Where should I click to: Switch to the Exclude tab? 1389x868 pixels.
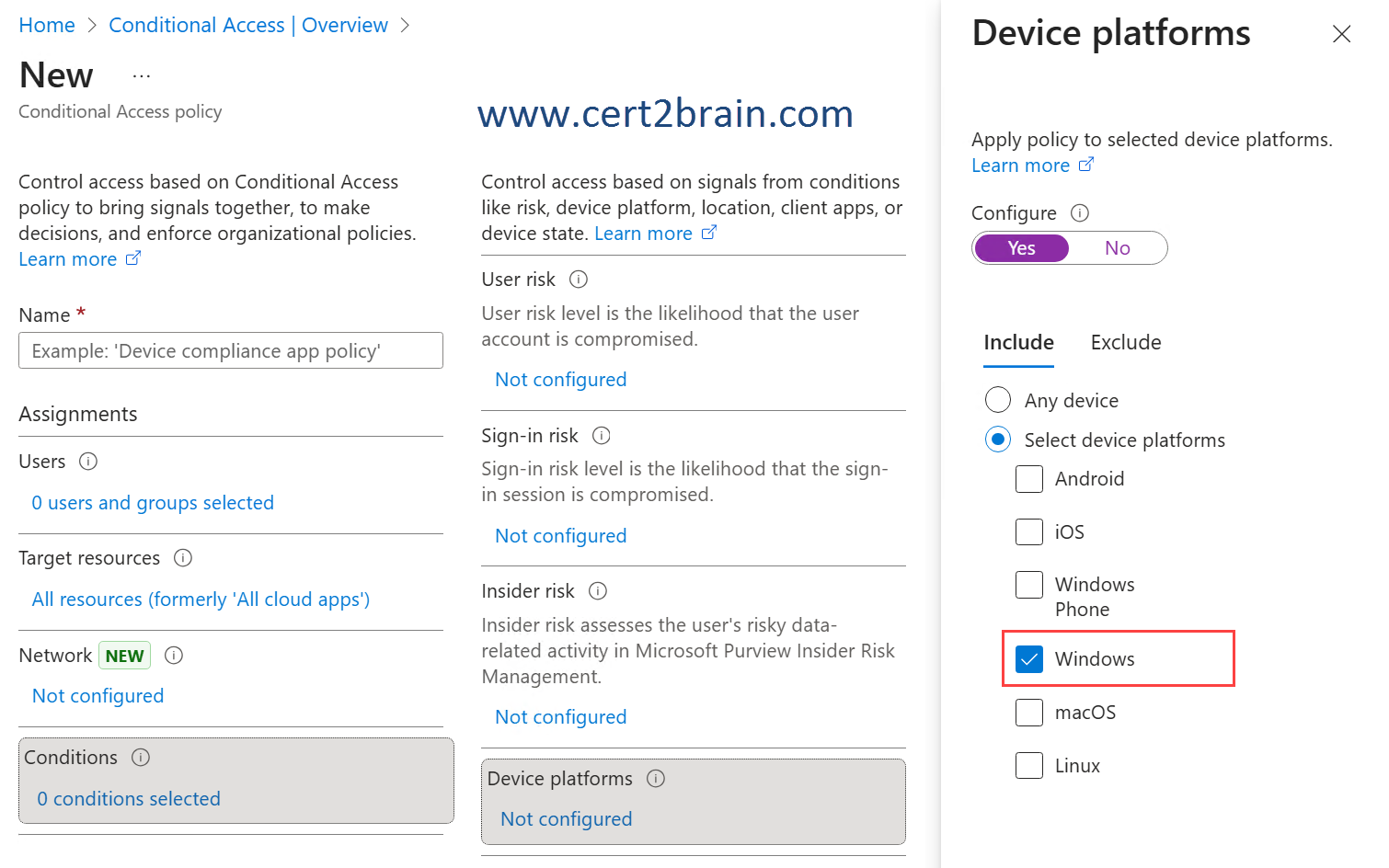(1126, 343)
